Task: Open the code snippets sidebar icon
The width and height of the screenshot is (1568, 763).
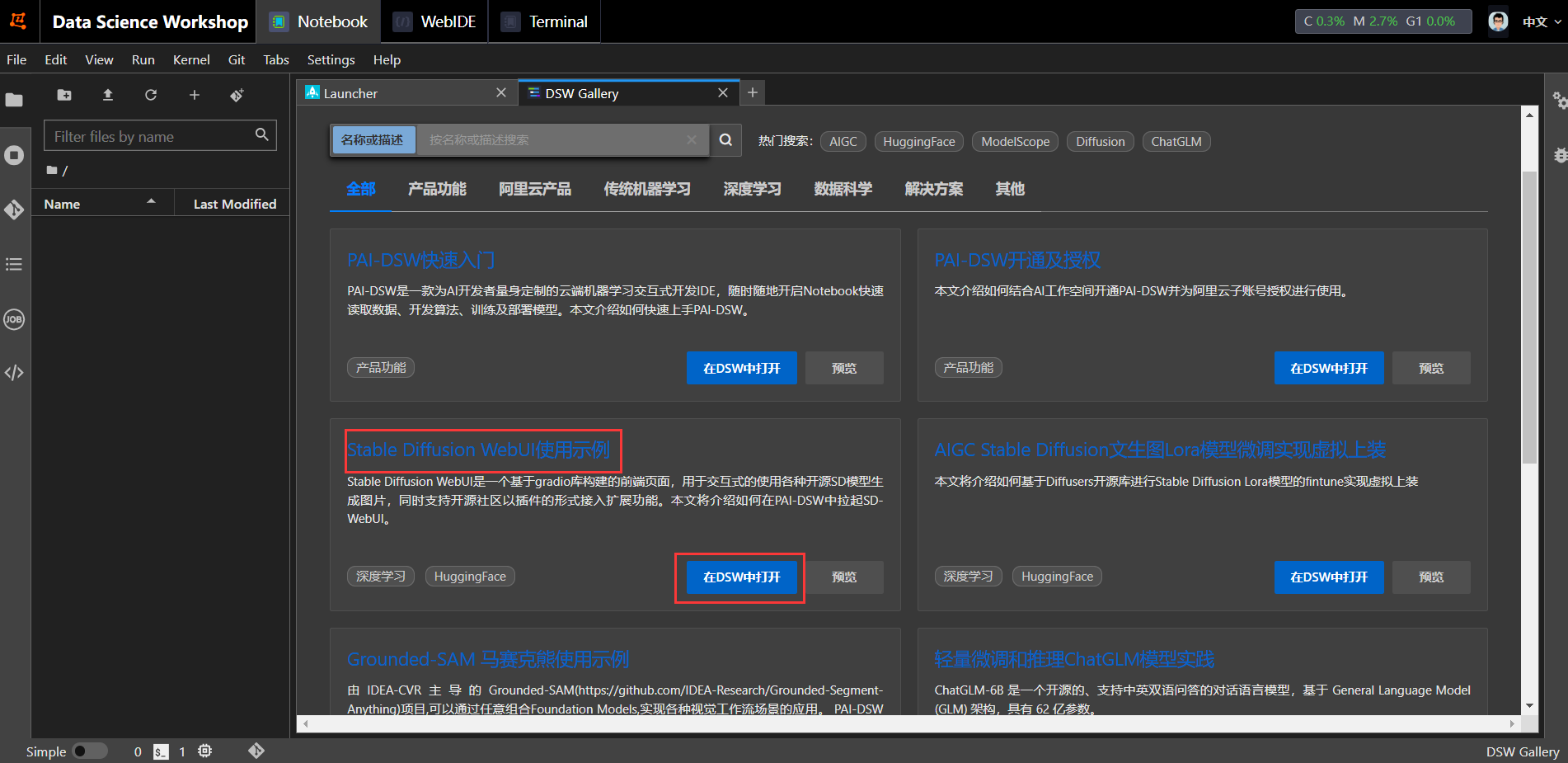Action: click(14, 373)
